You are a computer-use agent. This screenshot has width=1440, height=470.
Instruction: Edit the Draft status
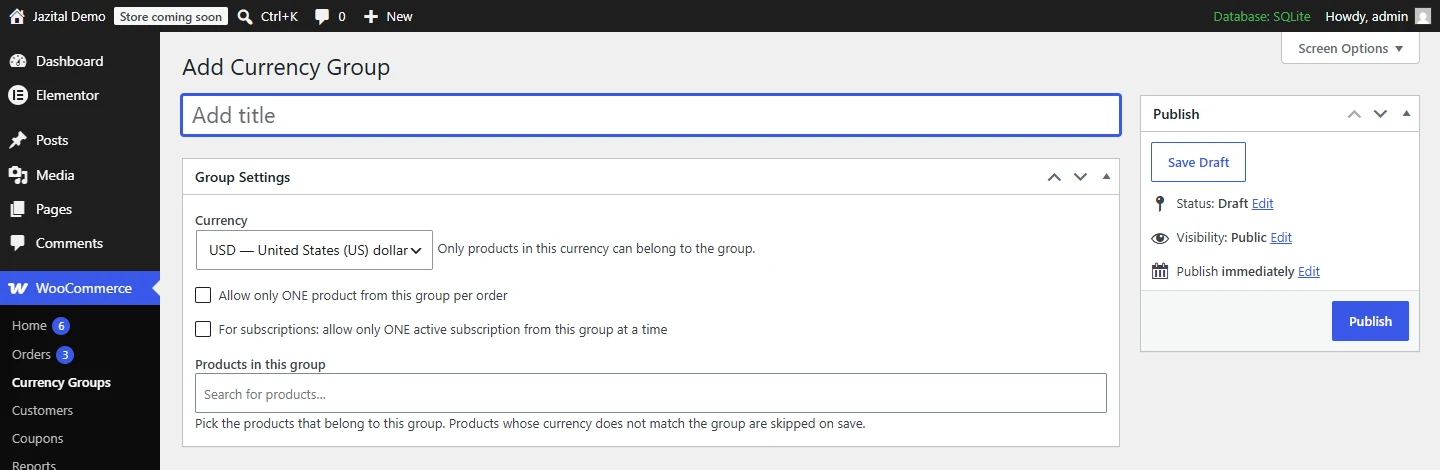coord(1262,203)
